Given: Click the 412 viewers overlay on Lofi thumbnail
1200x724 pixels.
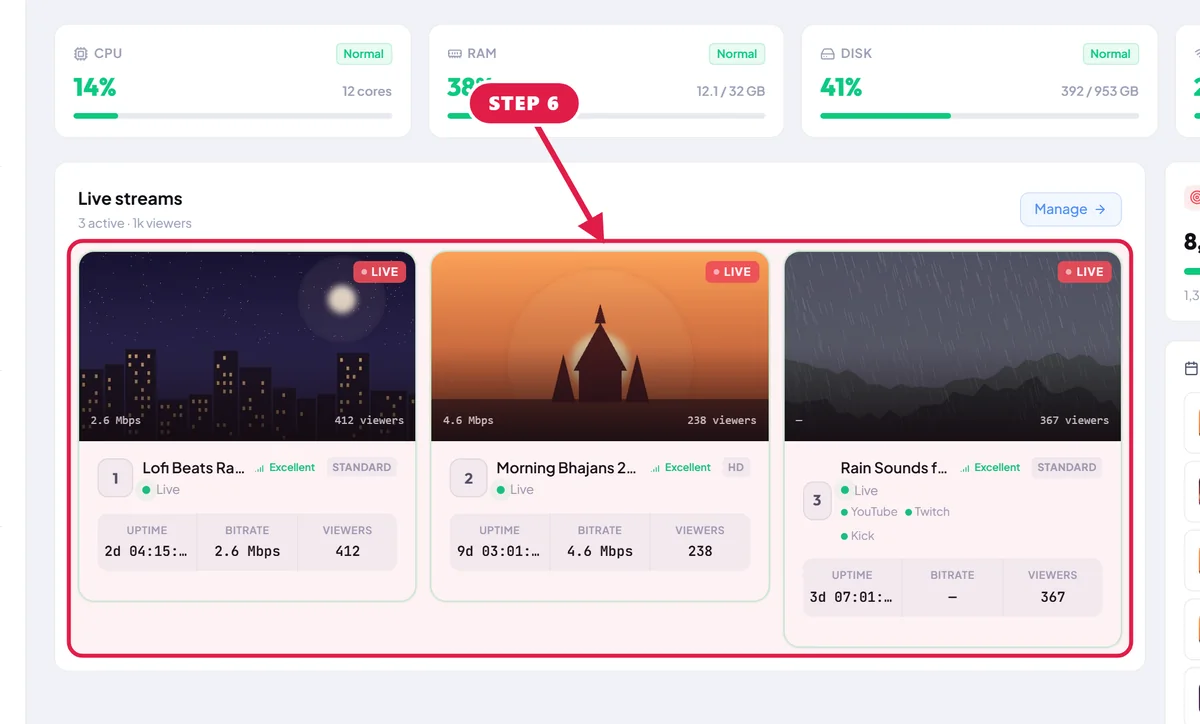Looking at the screenshot, I should tap(369, 420).
